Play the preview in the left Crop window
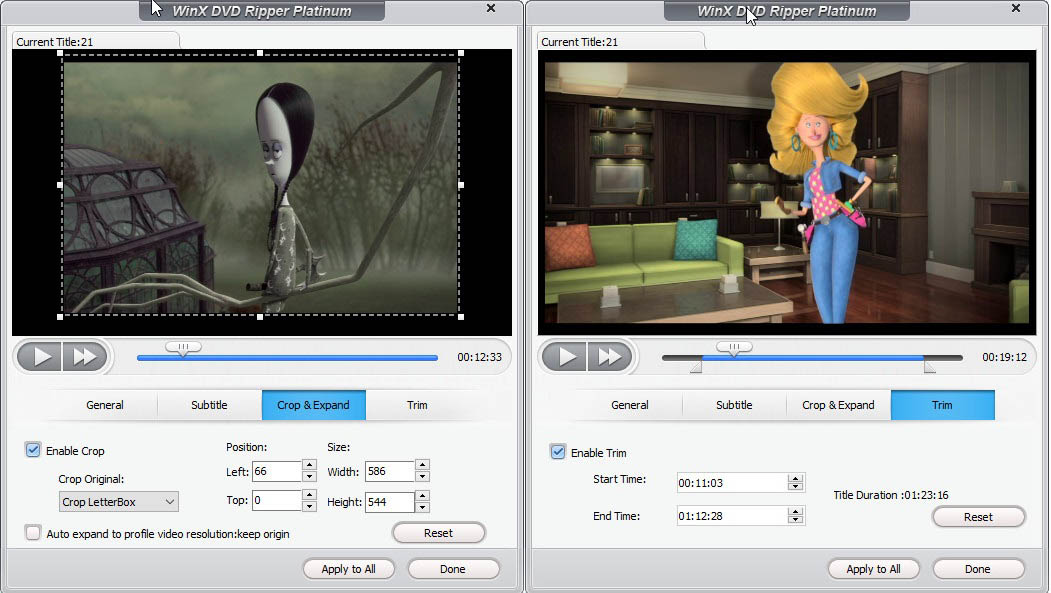This screenshot has width=1051, height=593. (40, 356)
